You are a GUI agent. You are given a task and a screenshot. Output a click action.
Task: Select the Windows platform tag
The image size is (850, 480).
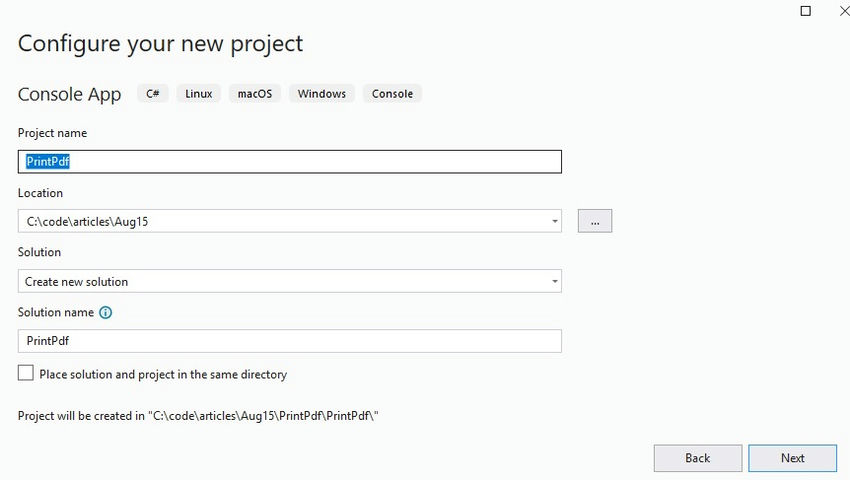coord(321,94)
